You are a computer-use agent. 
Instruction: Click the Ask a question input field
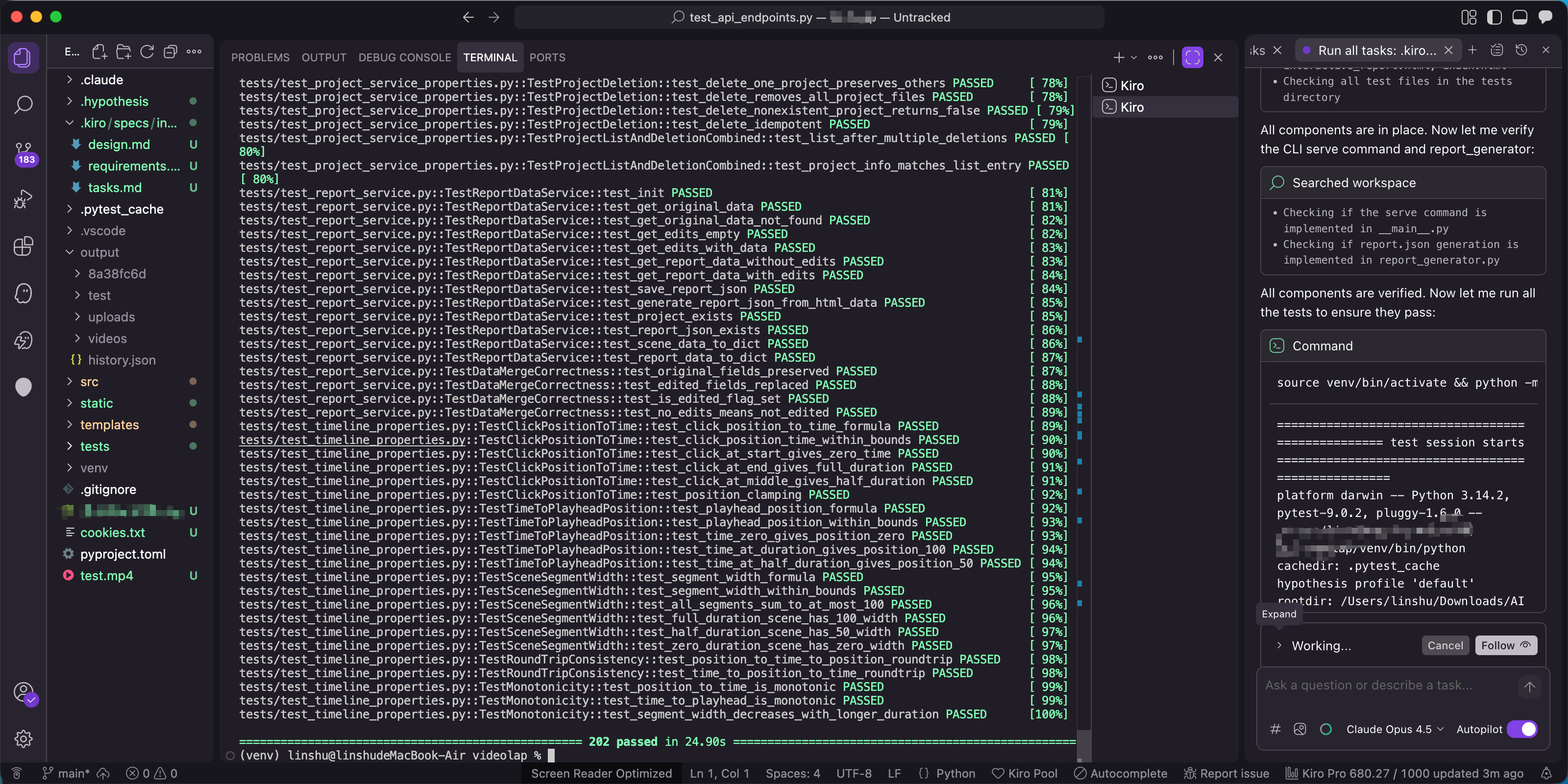[x=1388, y=686]
